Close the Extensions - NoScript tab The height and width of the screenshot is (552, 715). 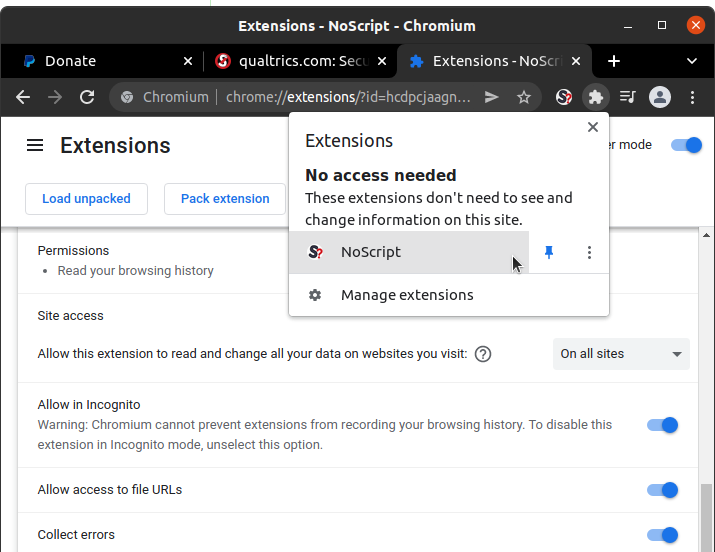pos(576,61)
